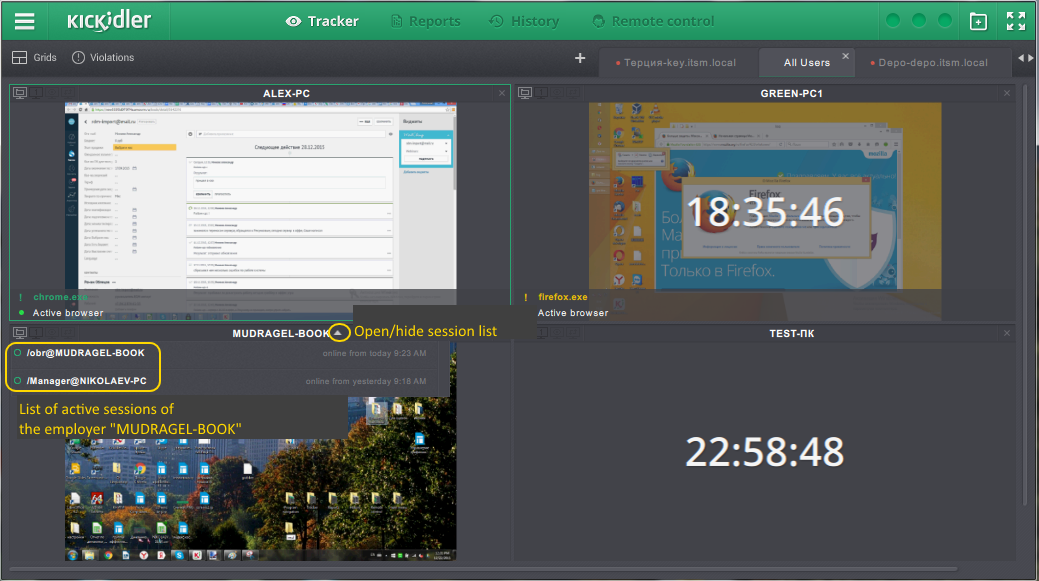Screen dimensions: 1039x581
Task: Select session /obr@MUDRAGEL-BOOK
Action: pos(85,353)
